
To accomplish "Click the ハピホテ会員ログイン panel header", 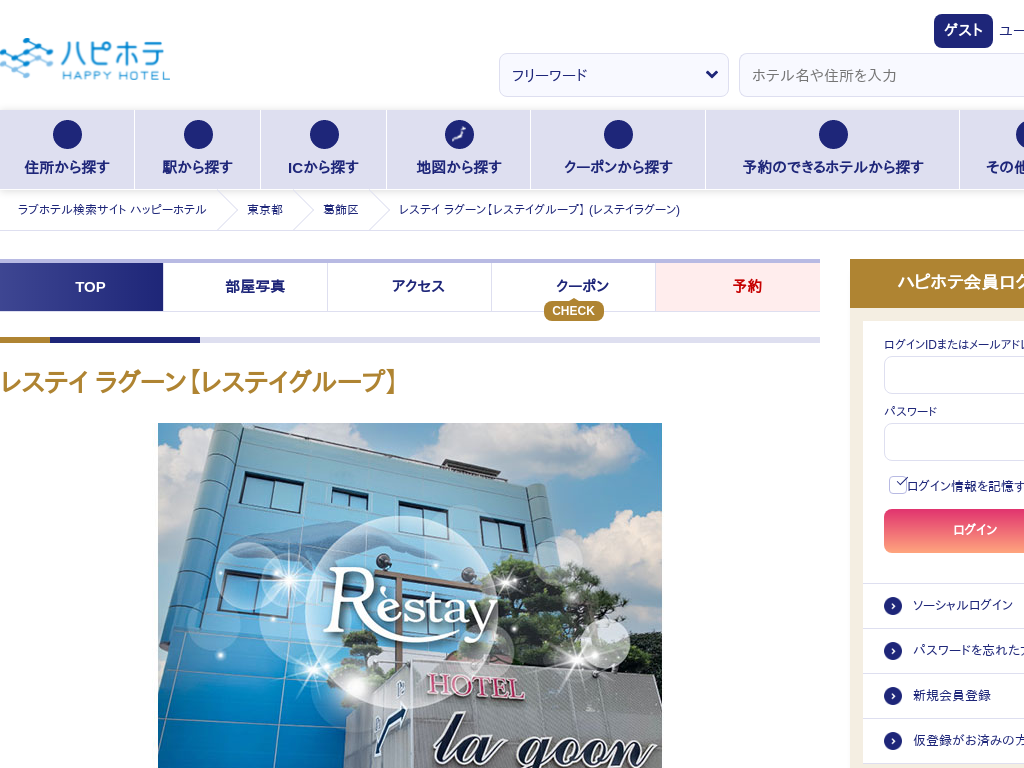I will (x=937, y=283).
